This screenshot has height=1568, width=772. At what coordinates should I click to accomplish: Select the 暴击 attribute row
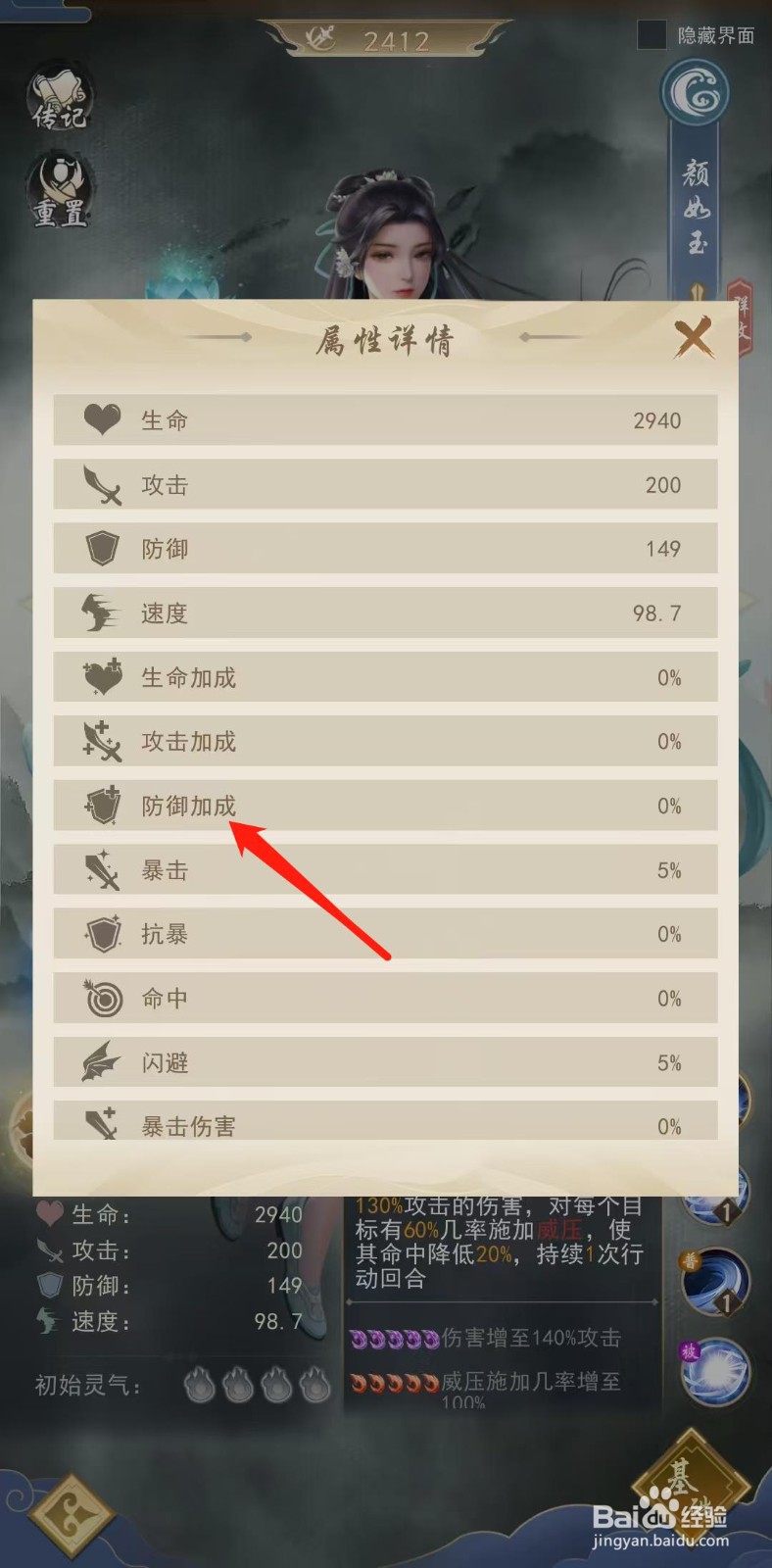coord(385,870)
